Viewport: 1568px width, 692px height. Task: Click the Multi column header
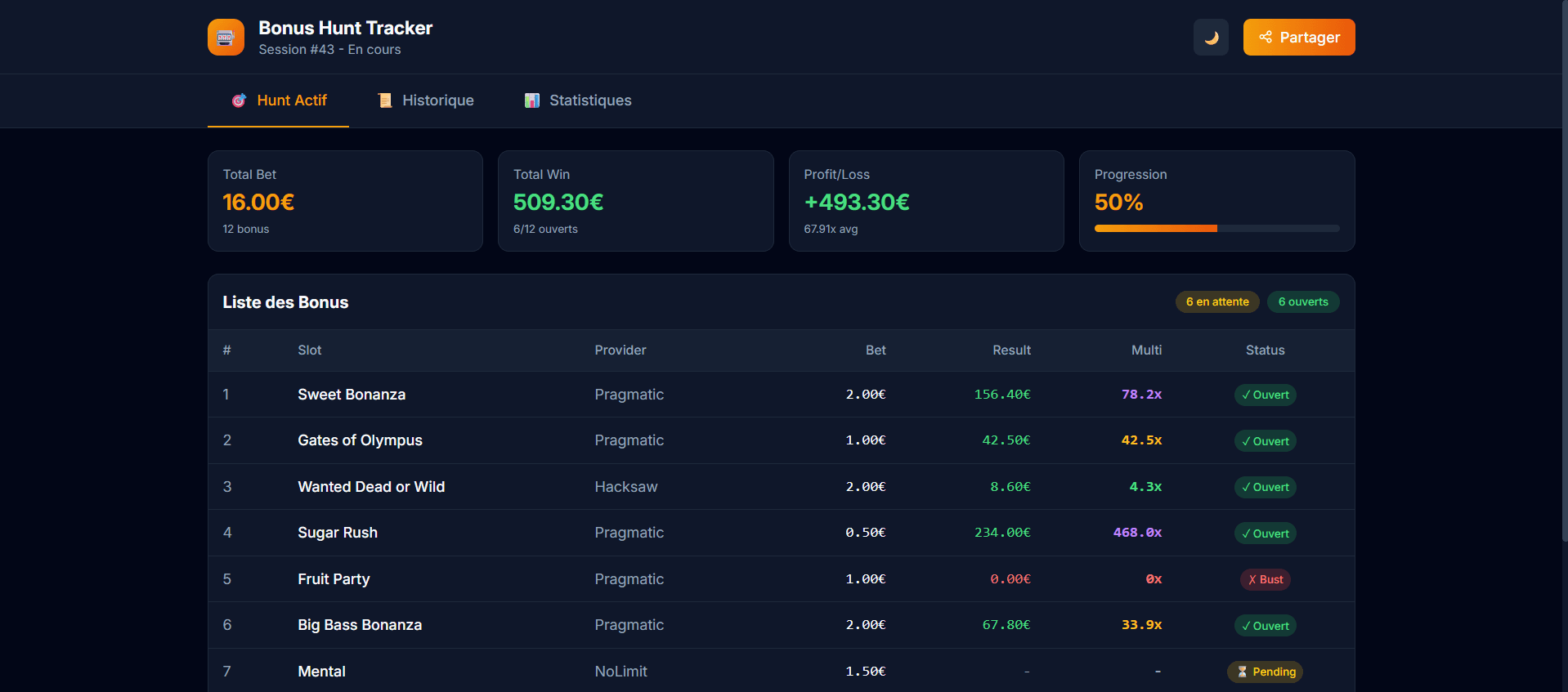pos(1146,350)
